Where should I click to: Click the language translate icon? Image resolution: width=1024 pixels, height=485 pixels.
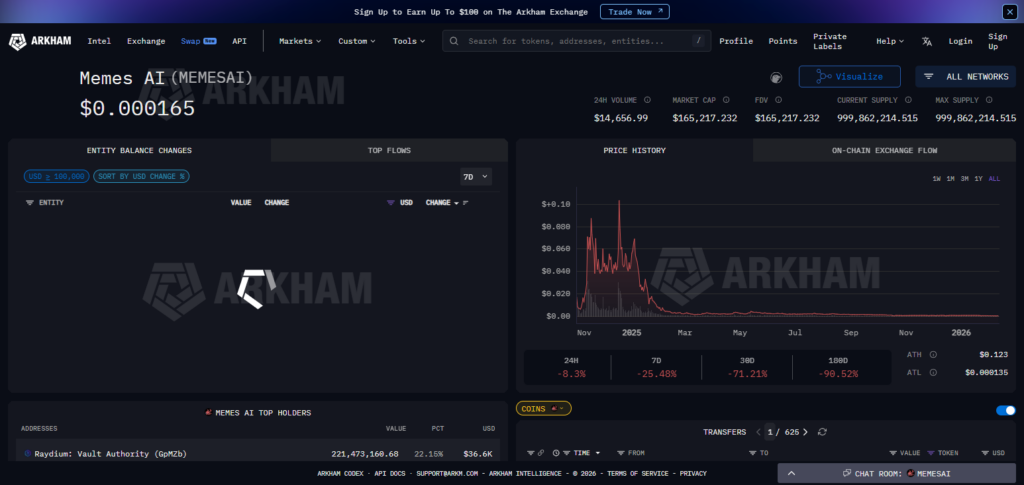(x=927, y=41)
